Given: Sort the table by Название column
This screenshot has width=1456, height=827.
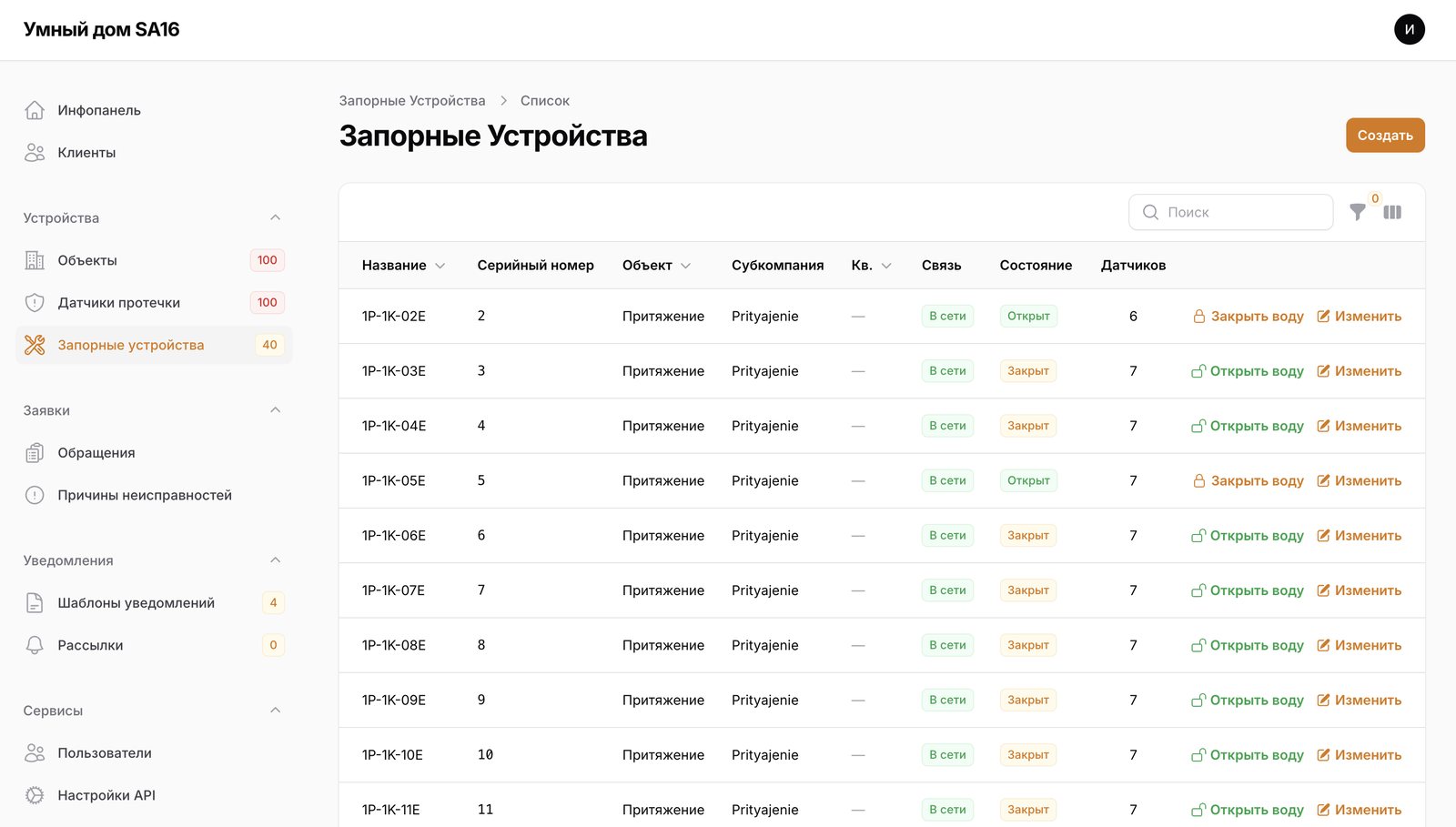Looking at the screenshot, I should pyautogui.click(x=403, y=266).
